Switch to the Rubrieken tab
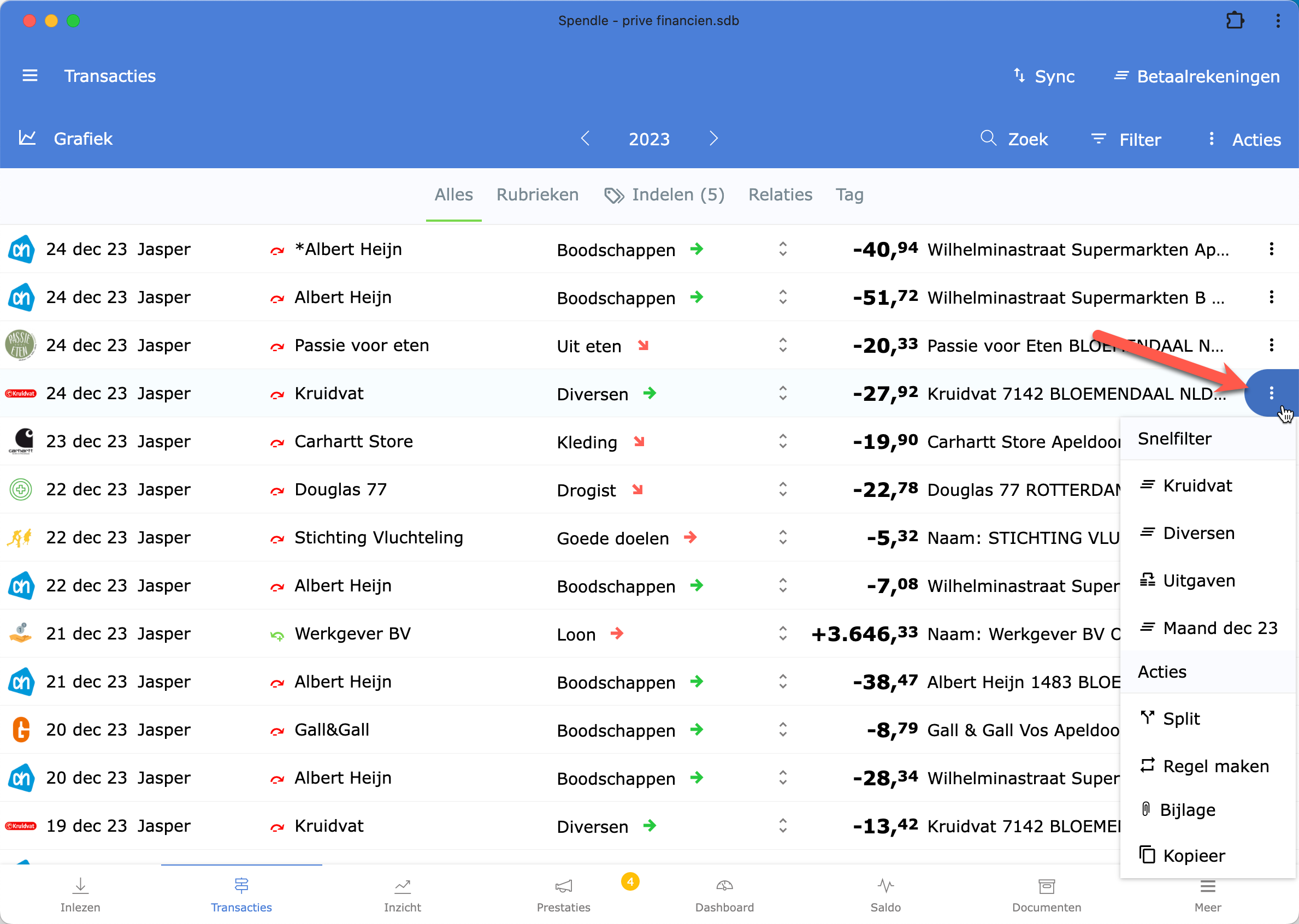Image resolution: width=1299 pixels, height=924 pixels. pos(537,194)
